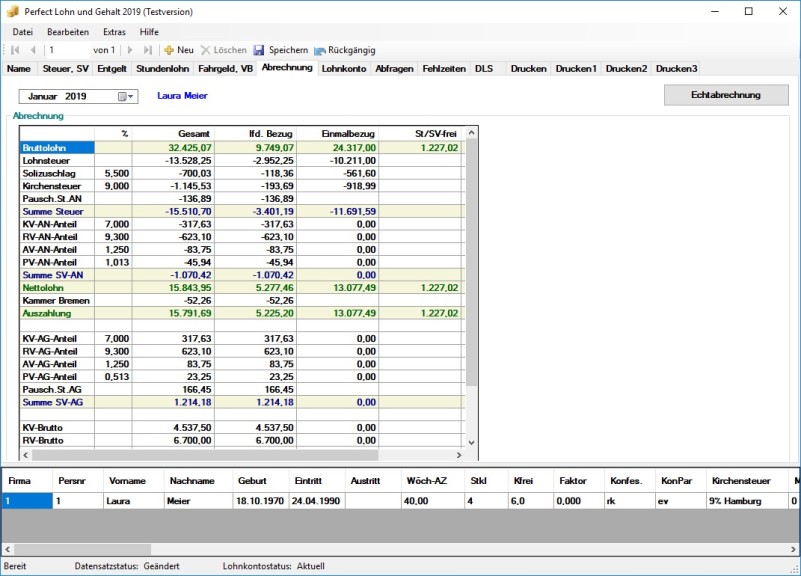Click the Abrechnung table vertical scrollbar thumb
The height and width of the screenshot is (576, 801).
click(x=472, y=263)
